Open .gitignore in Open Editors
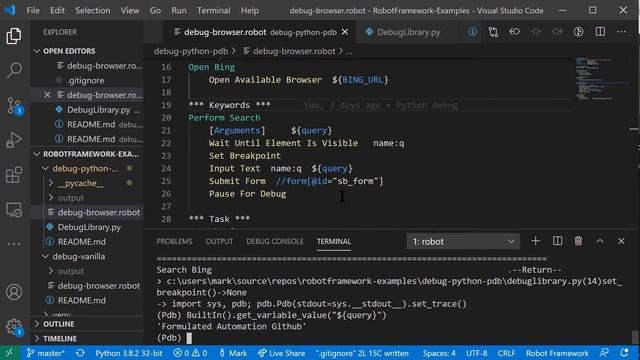 coord(85,80)
